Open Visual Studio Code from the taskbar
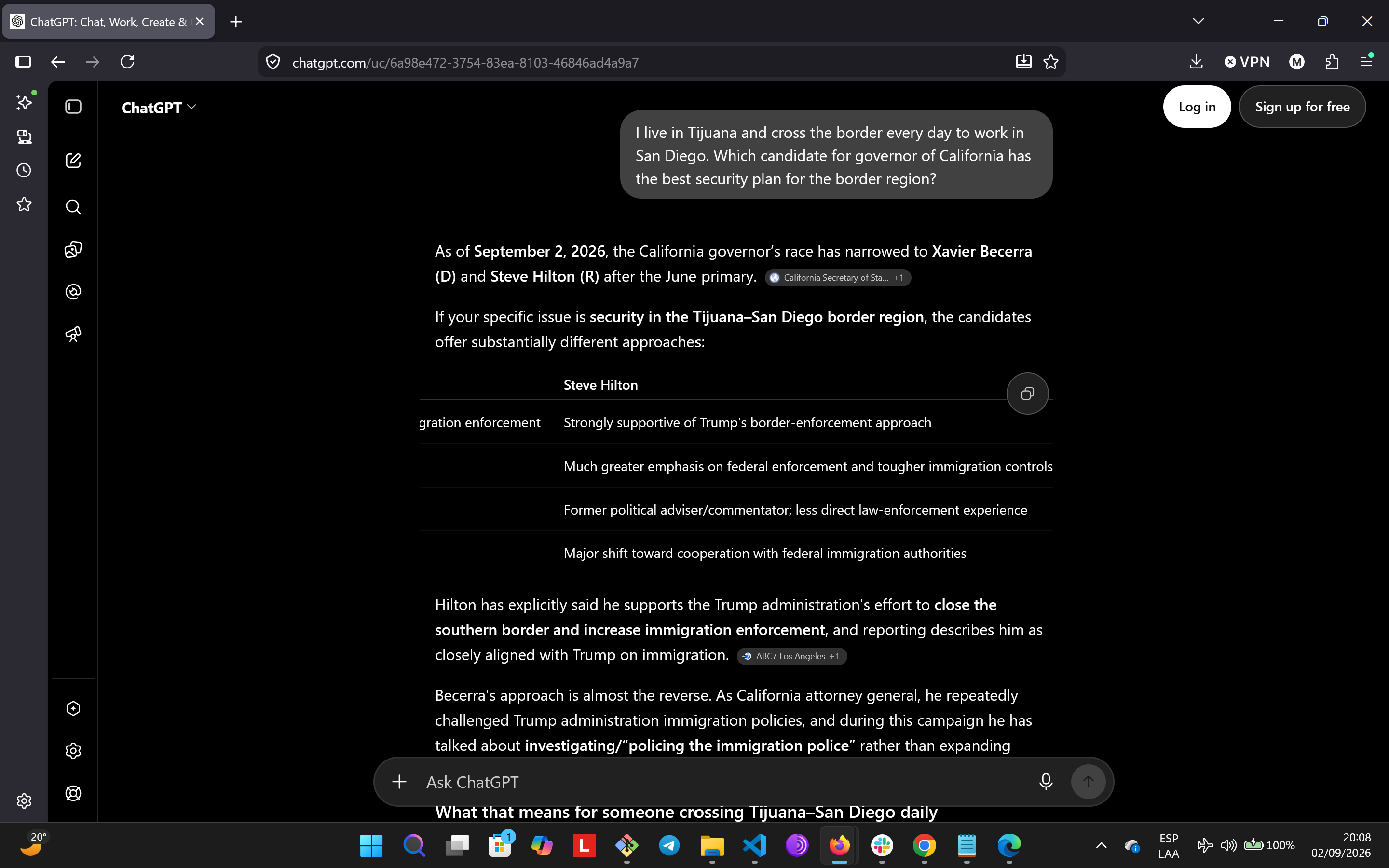Image resolution: width=1389 pixels, height=868 pixels. 754,845
